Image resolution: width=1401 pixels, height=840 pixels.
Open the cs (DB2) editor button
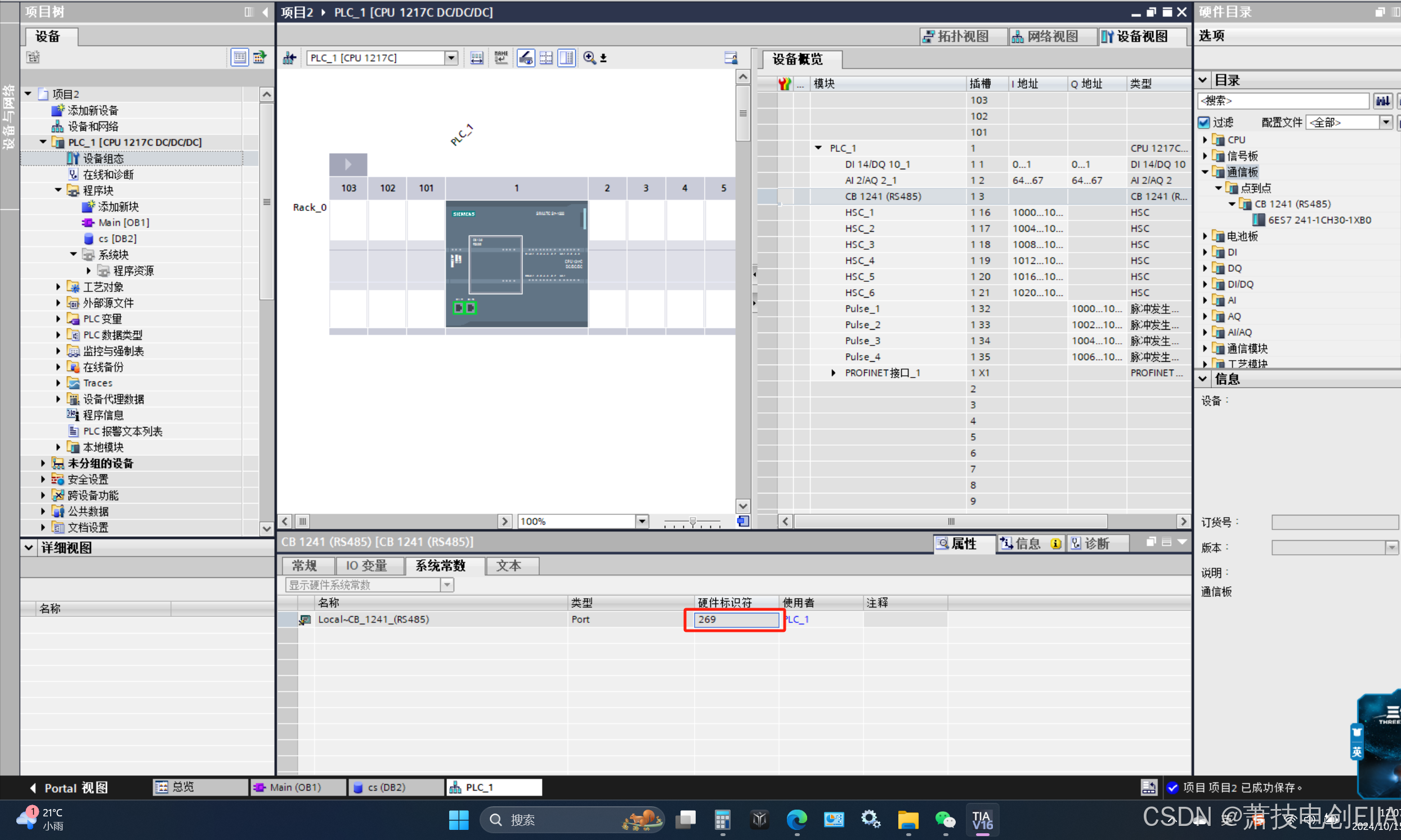[387, 787]
